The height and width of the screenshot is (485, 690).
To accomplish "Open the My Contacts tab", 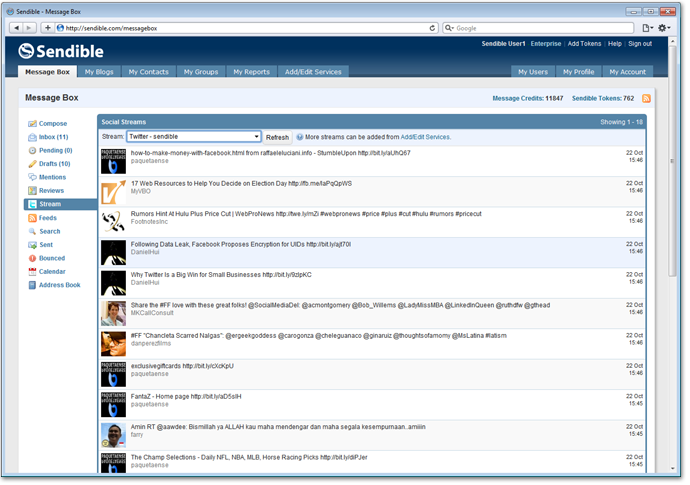I will click(148, 72).
